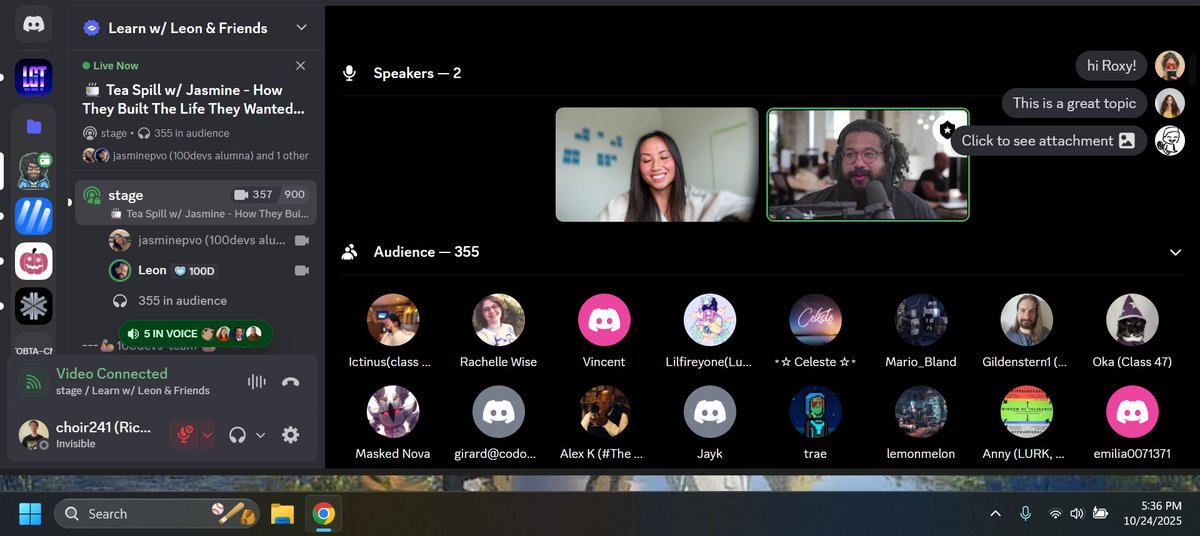The height and width of the screenshot is (536, 1200).
Task: Open Mario_Bland audience avatar
Action: (x=921, y=320)
